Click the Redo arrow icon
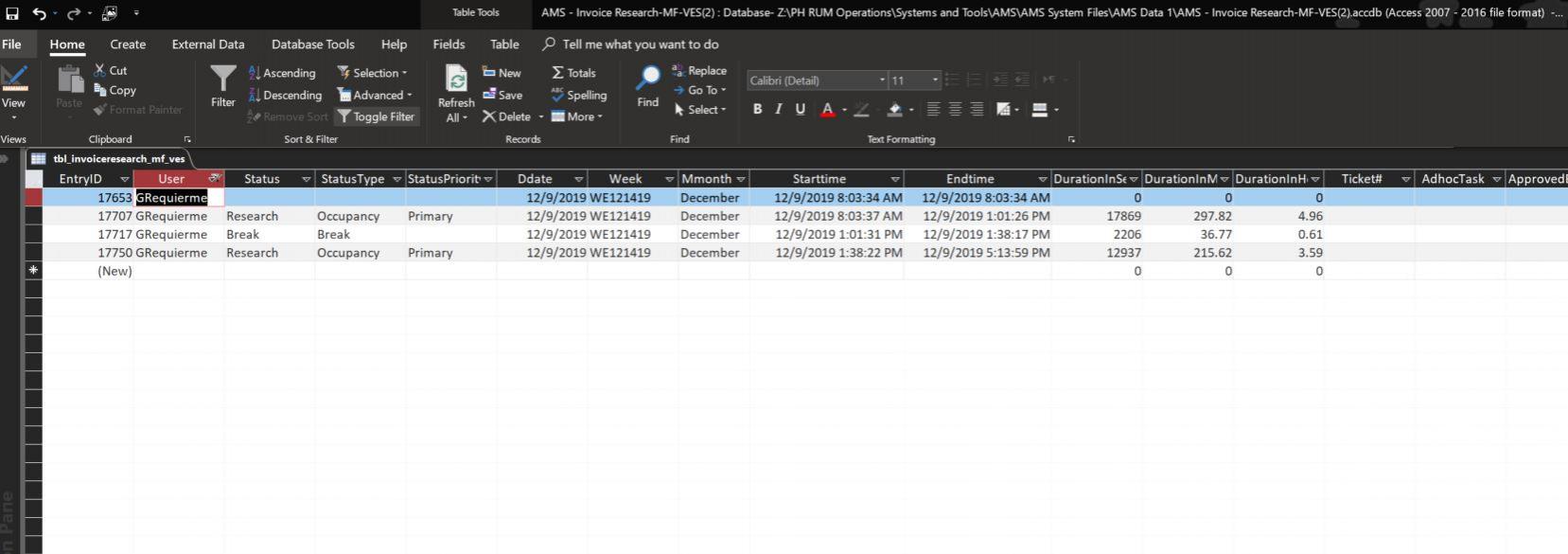The width and height of the screenshot is (1568, 554). 74,13
